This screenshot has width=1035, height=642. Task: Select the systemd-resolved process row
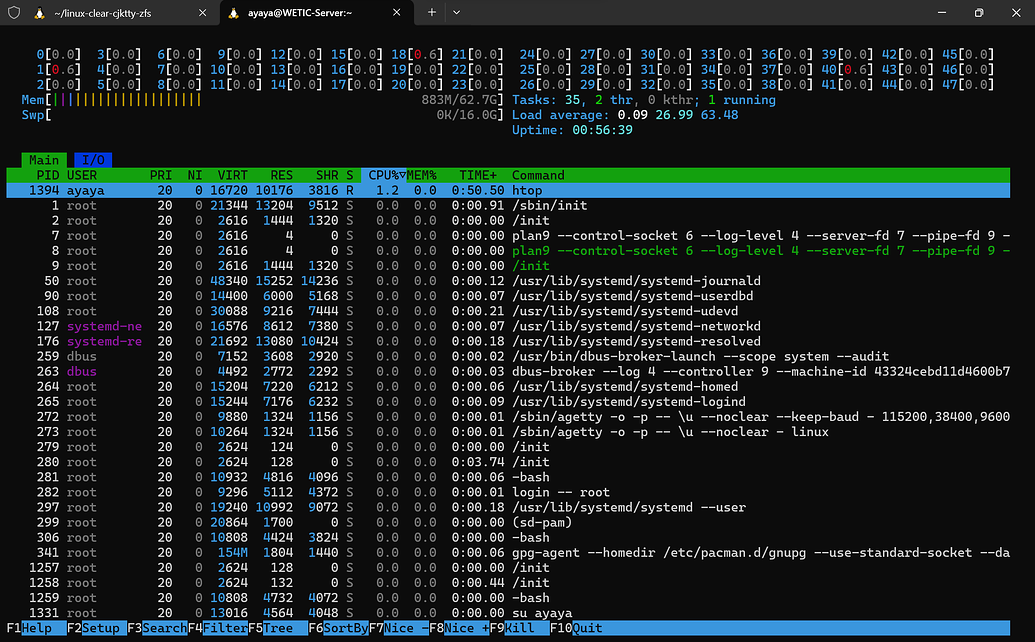[x=508, y=342]
